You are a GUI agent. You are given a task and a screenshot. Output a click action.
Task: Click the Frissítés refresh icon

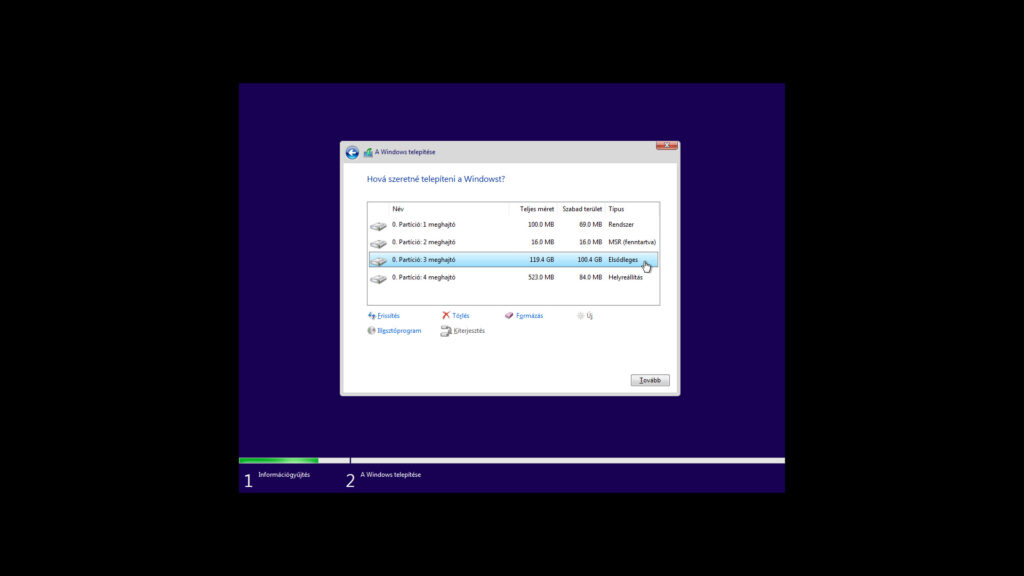click(x=372, y=315)
